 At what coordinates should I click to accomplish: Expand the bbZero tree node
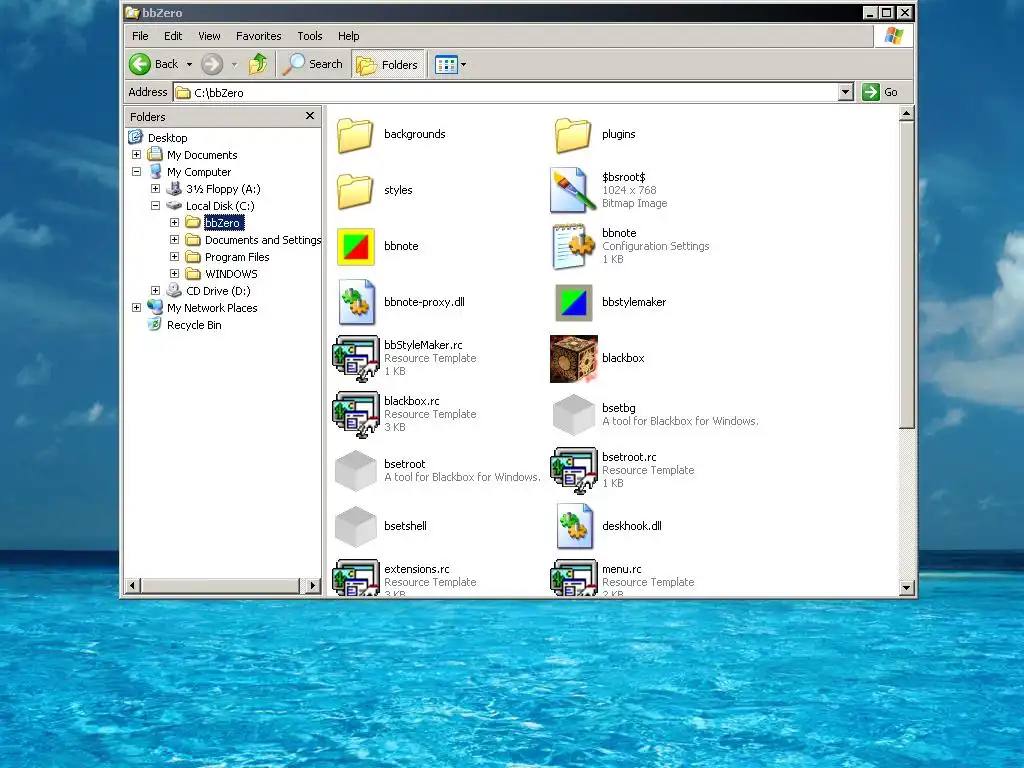[174, 223]
